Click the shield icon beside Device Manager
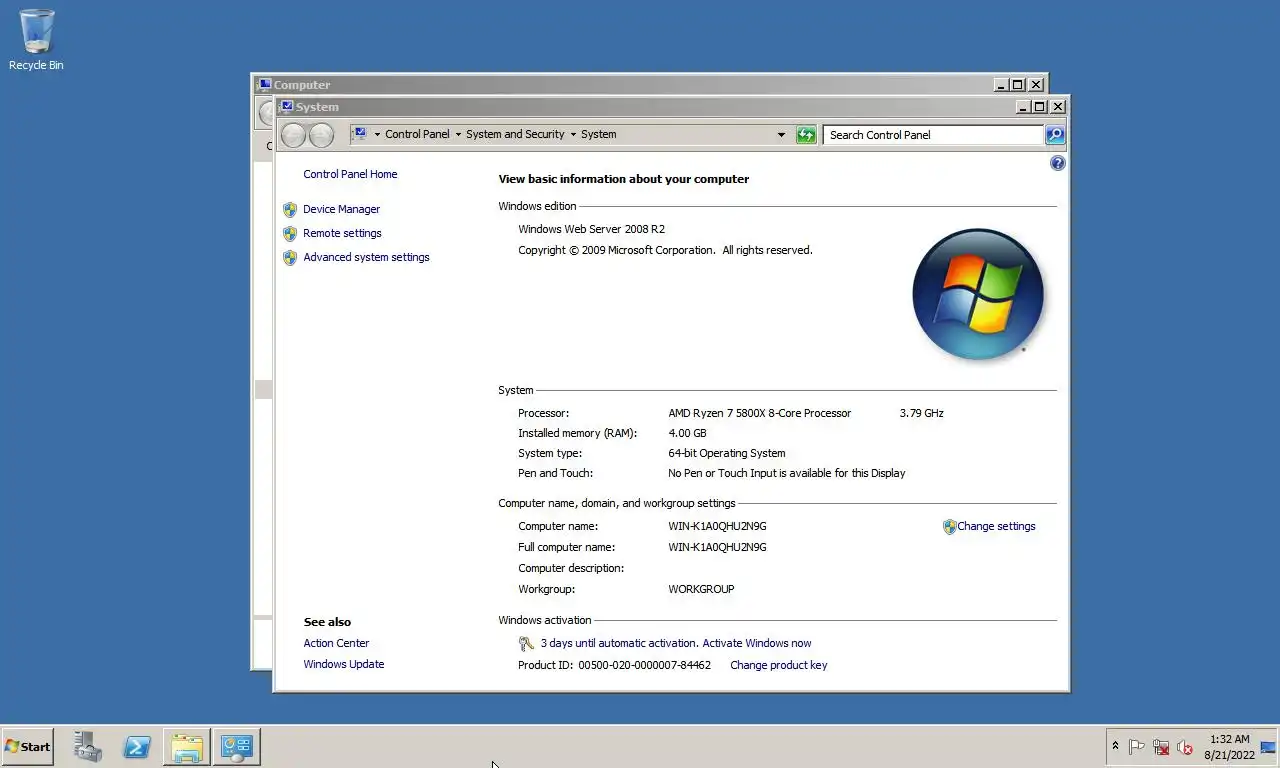1280x768 pixels. pyautogui.click(x=290, y=209)
